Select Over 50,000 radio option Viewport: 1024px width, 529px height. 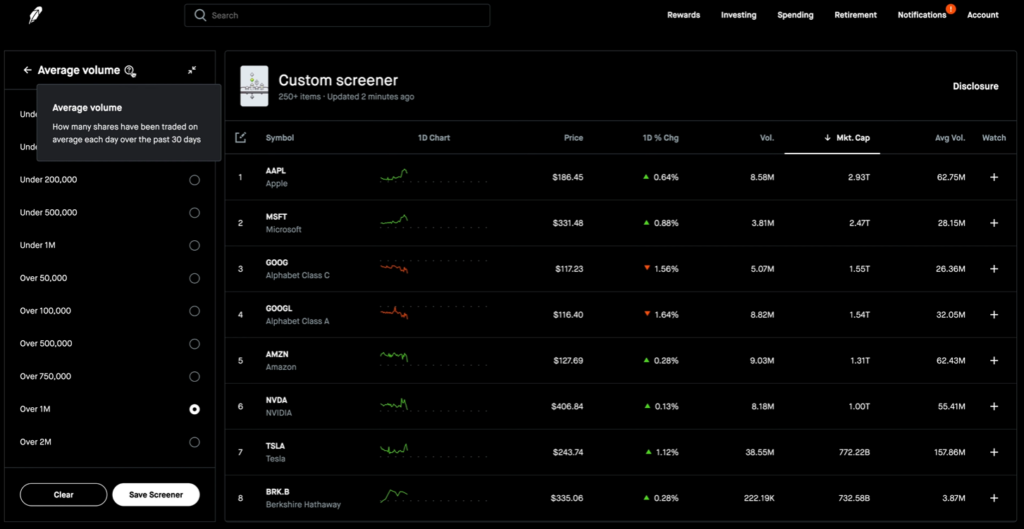(195, 278)
